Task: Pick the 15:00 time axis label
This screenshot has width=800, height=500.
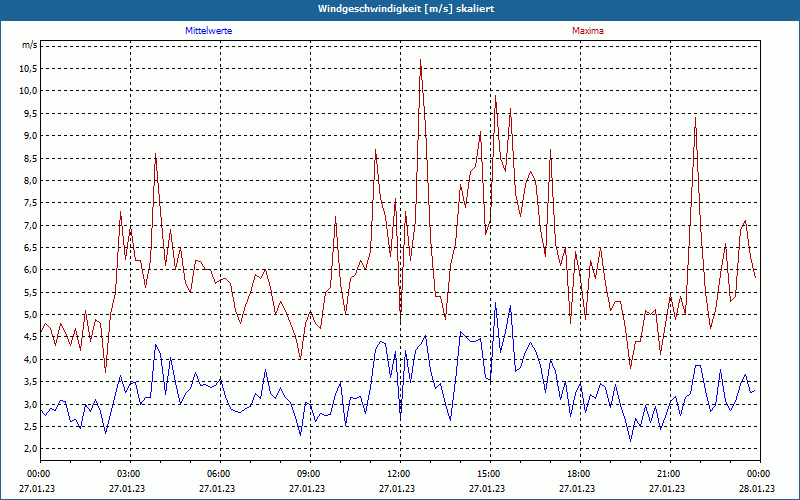Action: (x=488, y=474)
